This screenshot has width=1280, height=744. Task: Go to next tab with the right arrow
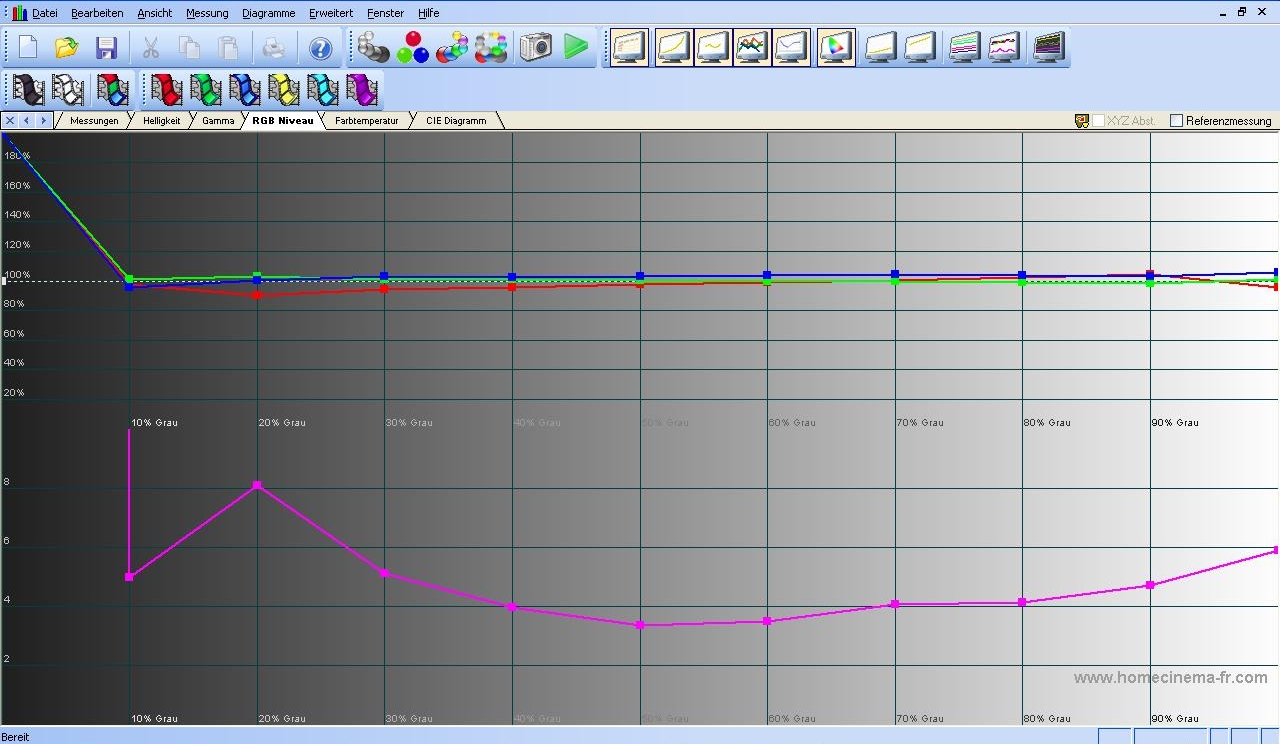43,120
